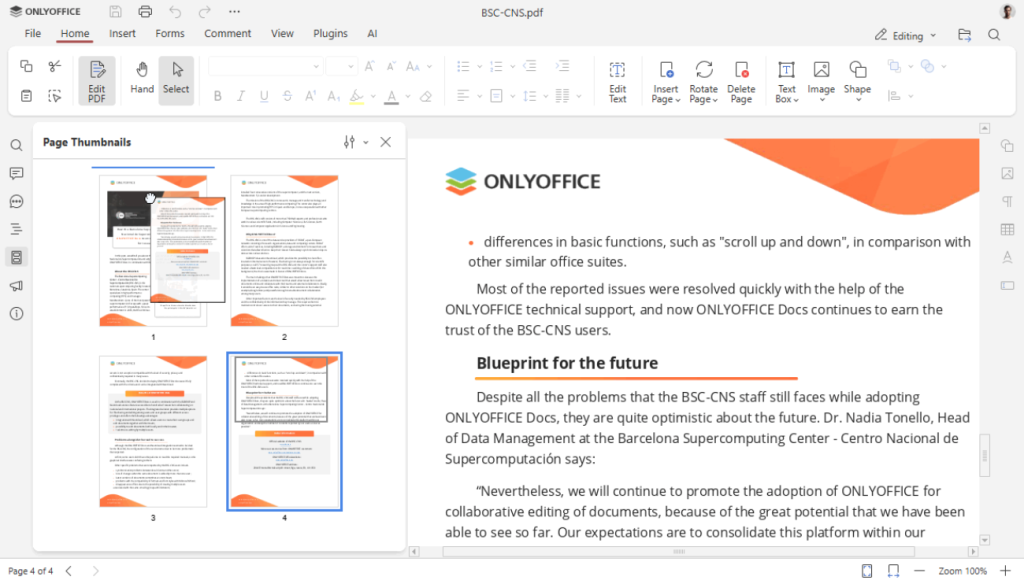
Task: Toggle bold formatting
Action: pyautogui.click(x=217, y=96)
